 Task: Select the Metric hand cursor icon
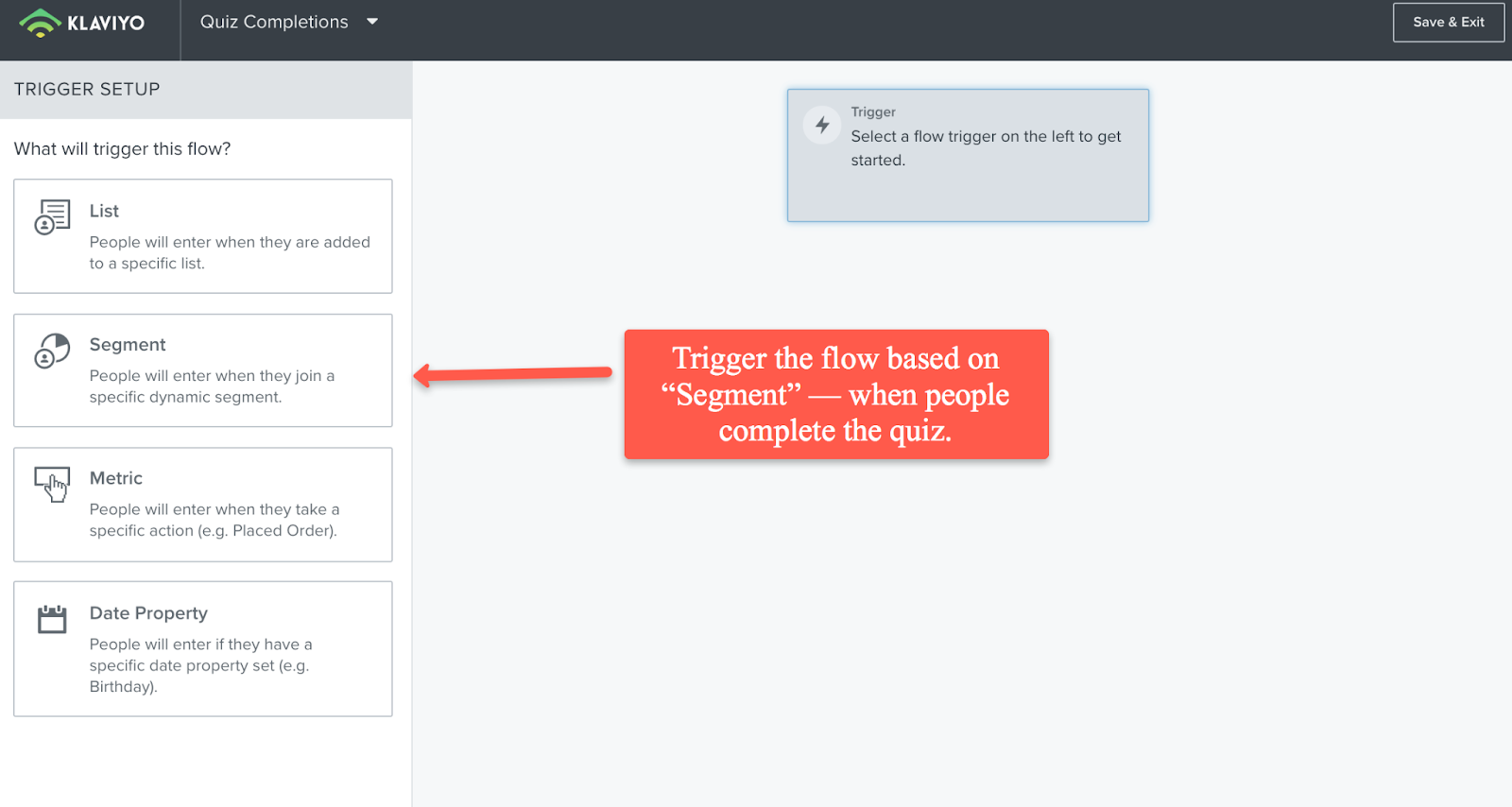[52, 484]
